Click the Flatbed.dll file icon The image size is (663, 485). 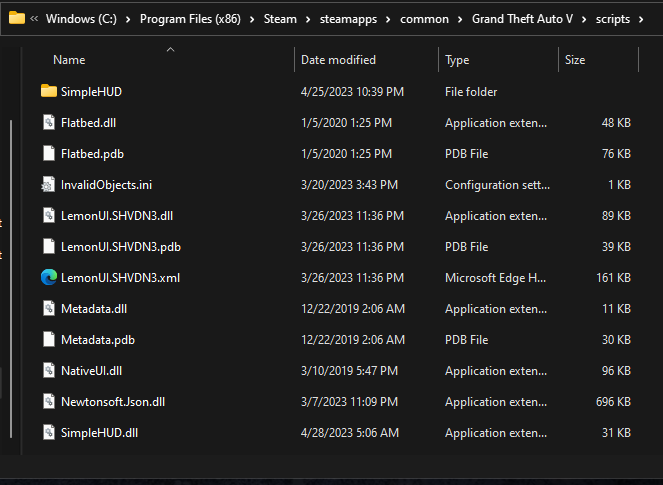coord(49,122)
